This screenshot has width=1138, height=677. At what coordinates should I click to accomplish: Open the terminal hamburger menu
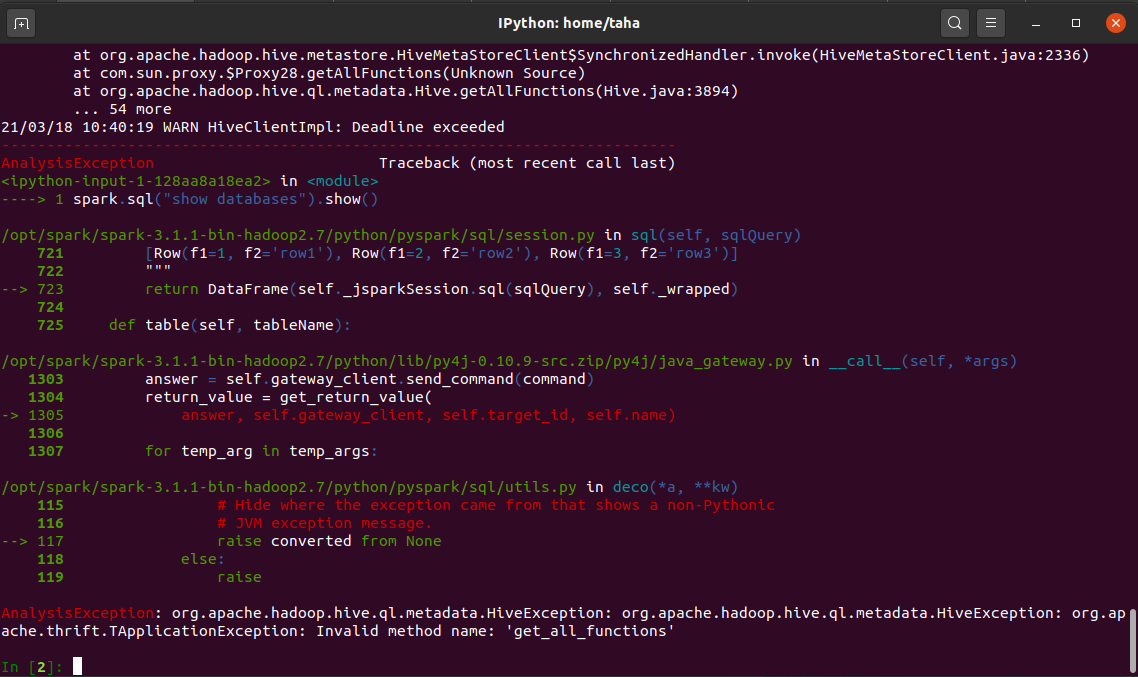click(x=990, y=22)
